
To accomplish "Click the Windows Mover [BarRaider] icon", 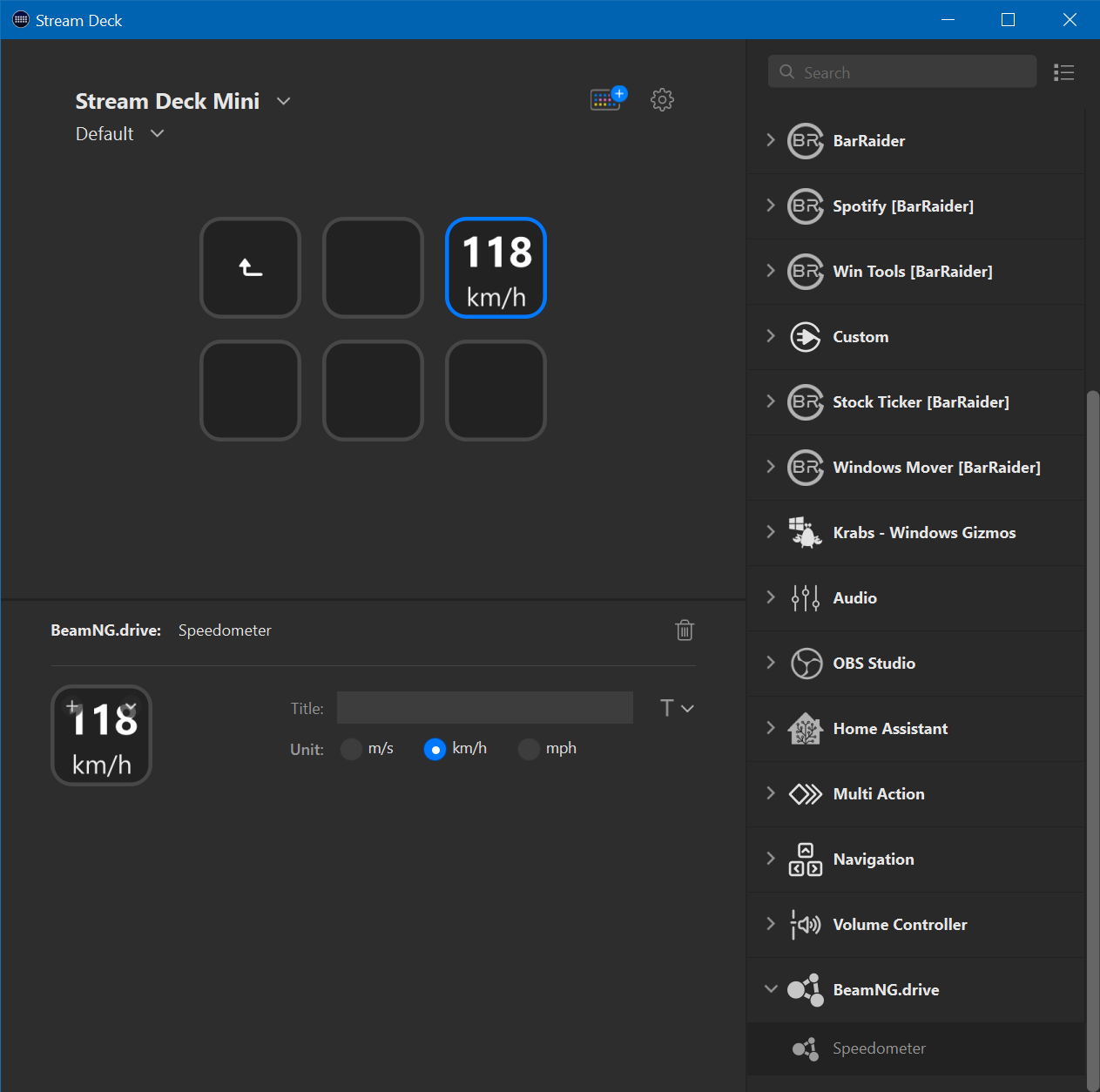I will pos(806,468).
